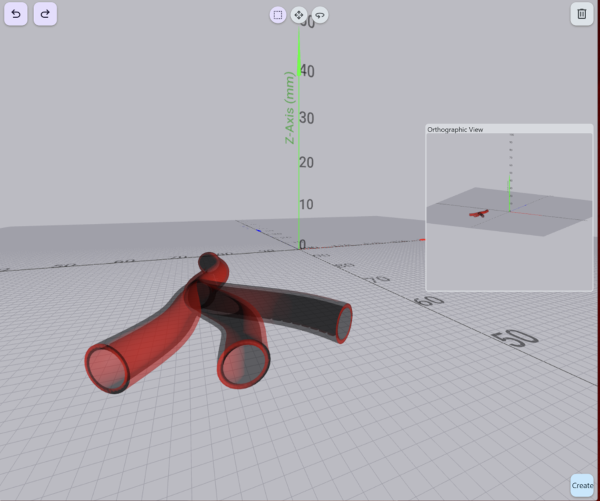Activate the rotate/orbit tool
Viewport: 600px width, 501px height.
pos(320,15)
